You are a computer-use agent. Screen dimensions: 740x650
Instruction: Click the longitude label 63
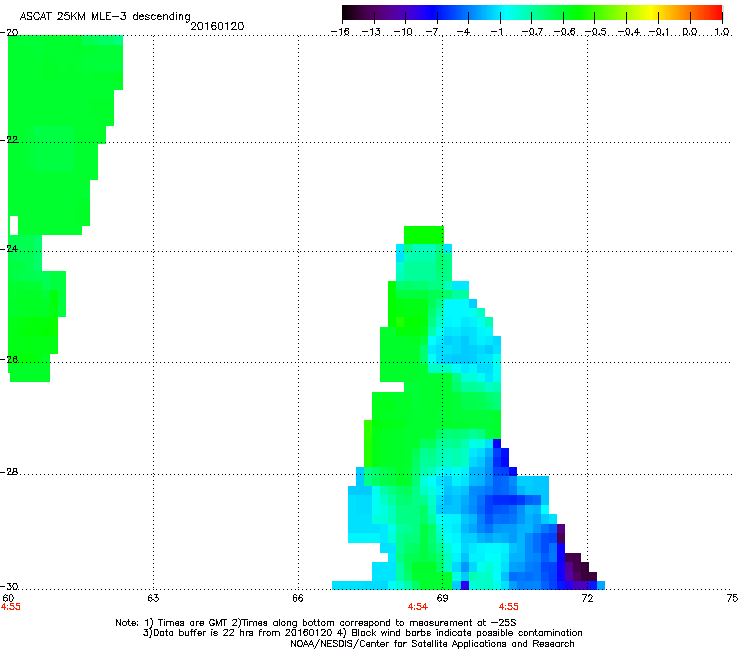[153, 598]
